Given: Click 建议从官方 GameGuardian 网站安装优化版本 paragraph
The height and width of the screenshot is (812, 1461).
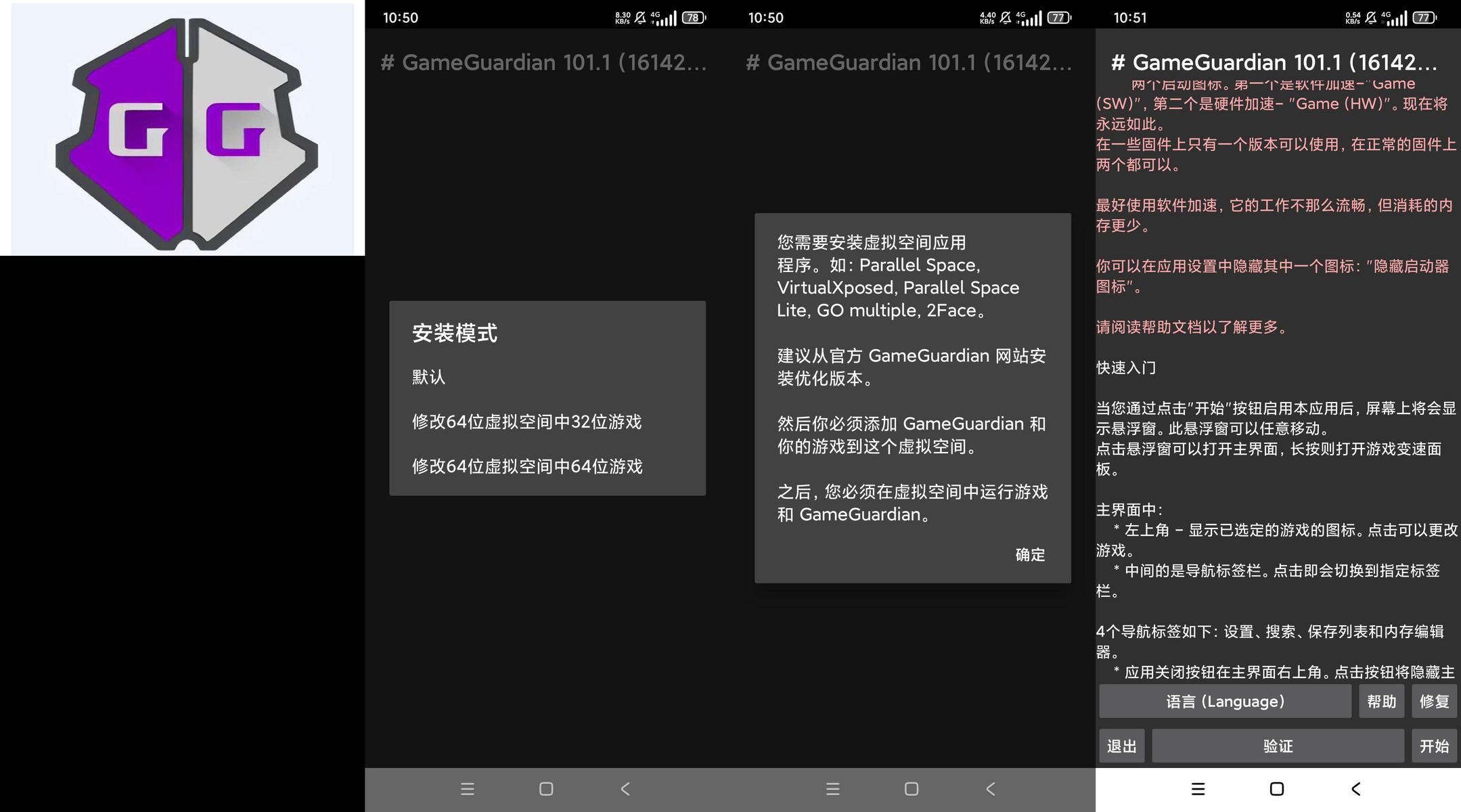Looking at the screenshot, I should pyautogui.click(x=912, y=367).
